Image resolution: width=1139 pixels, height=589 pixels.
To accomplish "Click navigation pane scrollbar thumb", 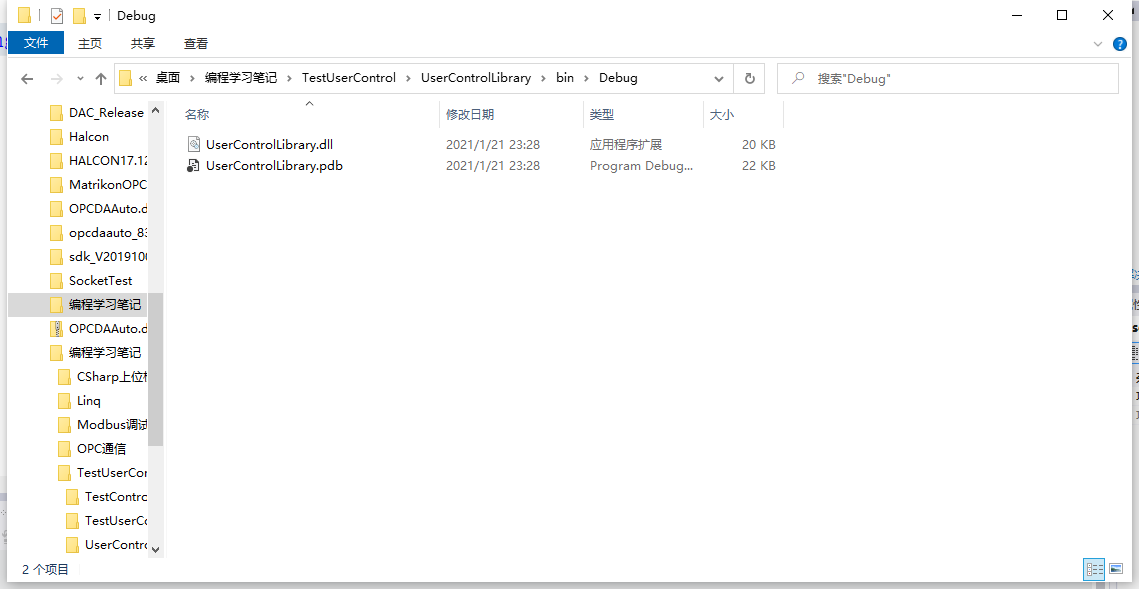I will click(155, 369).
